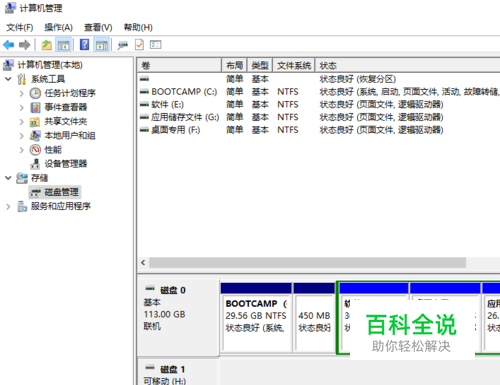Select the 450 MB partition block
Viewport: 500px width, 385px height.
pos(314,317)
